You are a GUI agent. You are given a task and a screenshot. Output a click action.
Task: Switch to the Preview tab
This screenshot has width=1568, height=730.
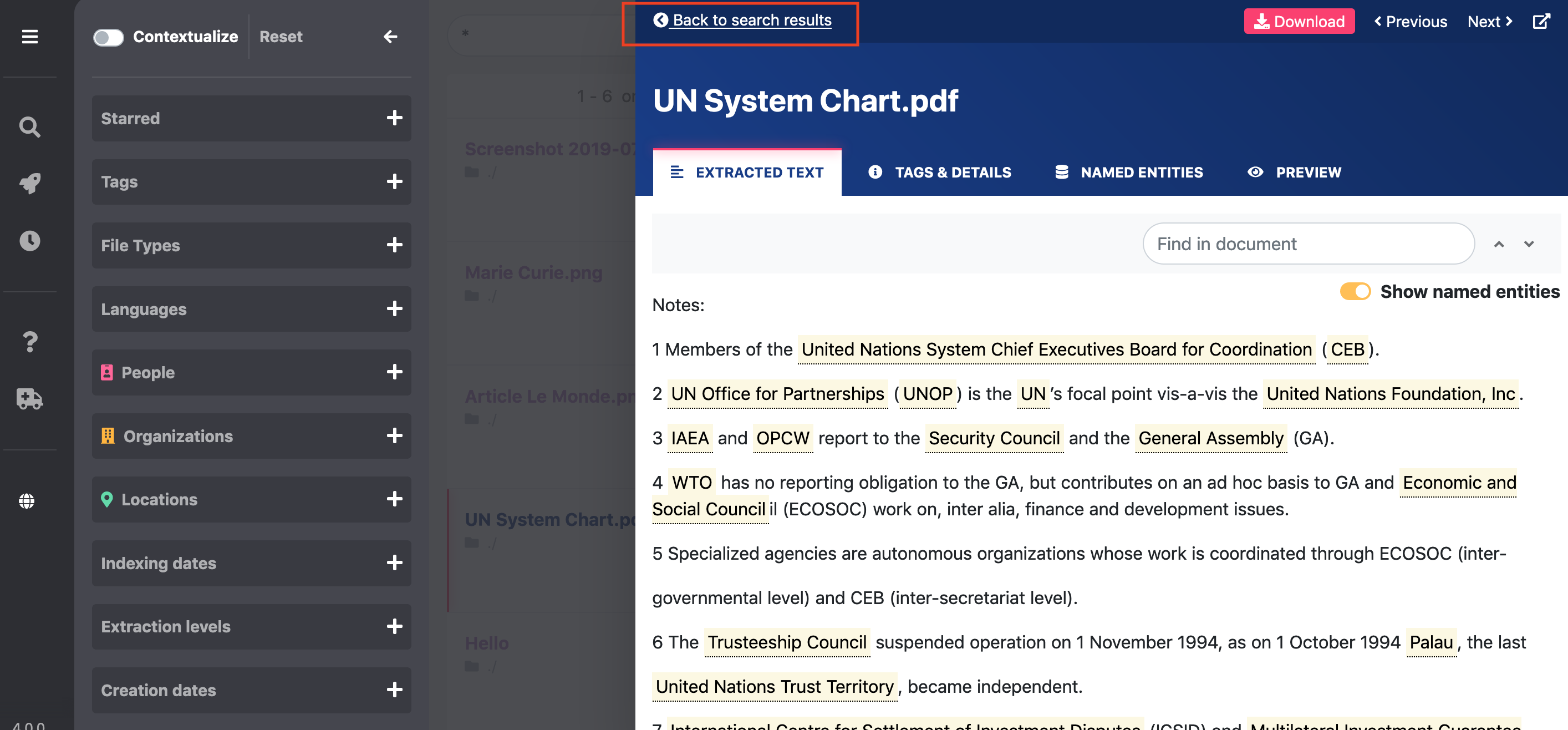click(1295, 173)
